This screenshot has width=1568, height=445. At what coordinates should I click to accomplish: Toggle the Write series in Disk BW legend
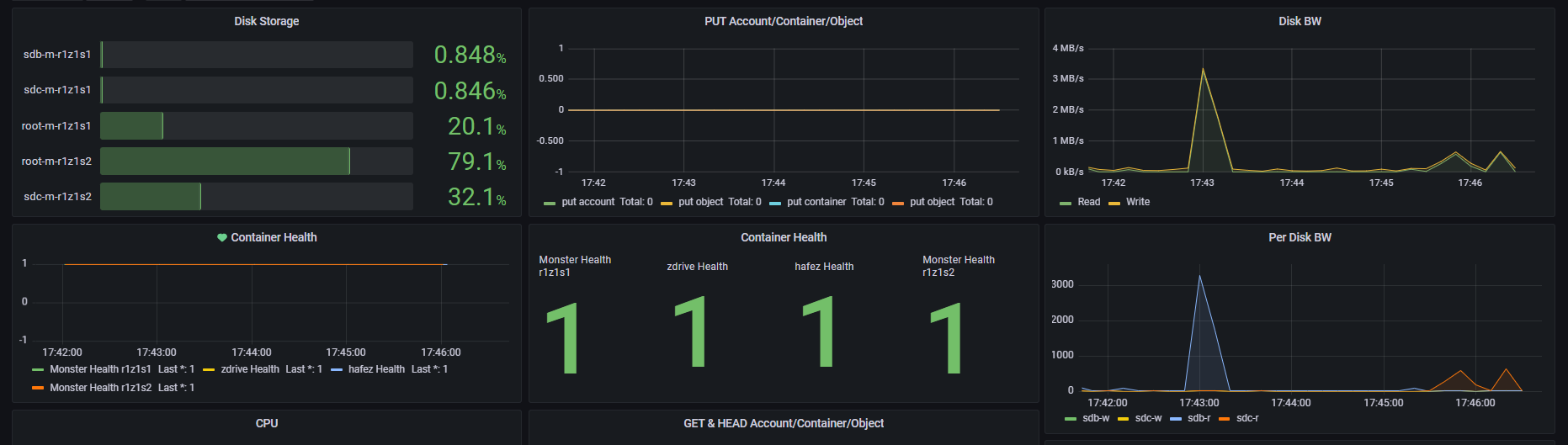pyautogui.click(x=1137, y=202)
